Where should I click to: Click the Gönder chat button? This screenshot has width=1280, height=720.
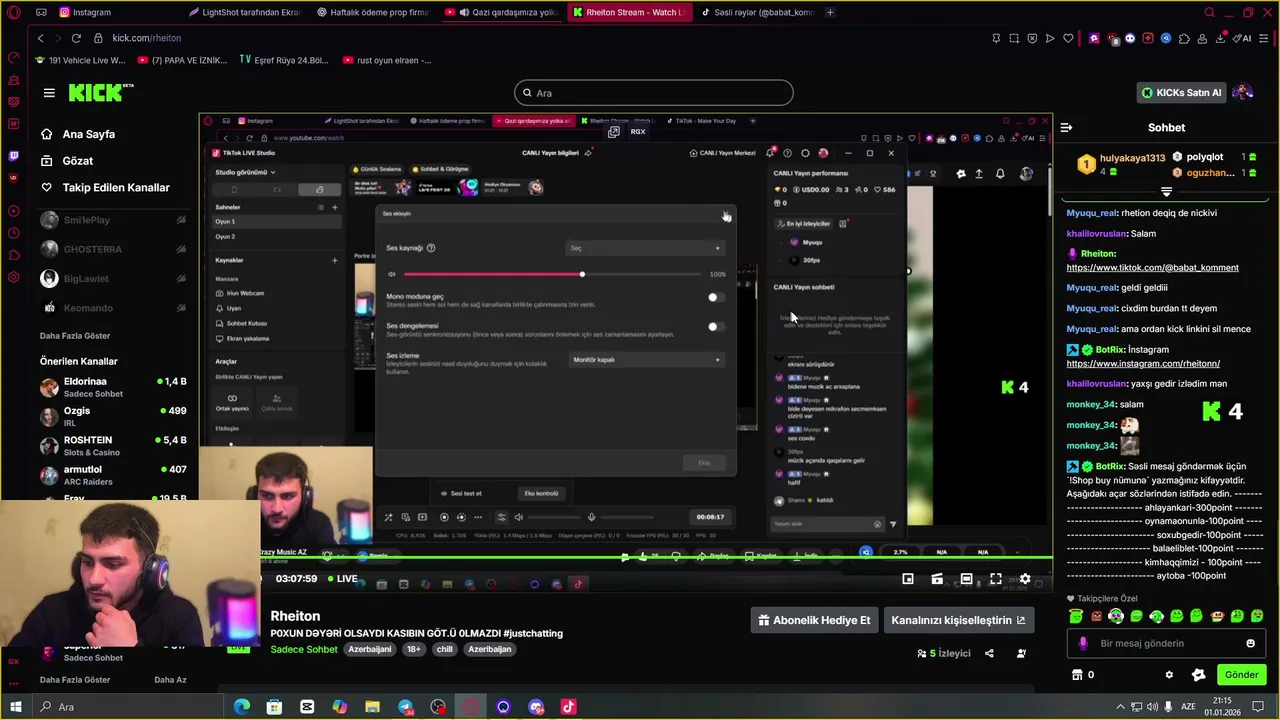tap(1241, 675)
